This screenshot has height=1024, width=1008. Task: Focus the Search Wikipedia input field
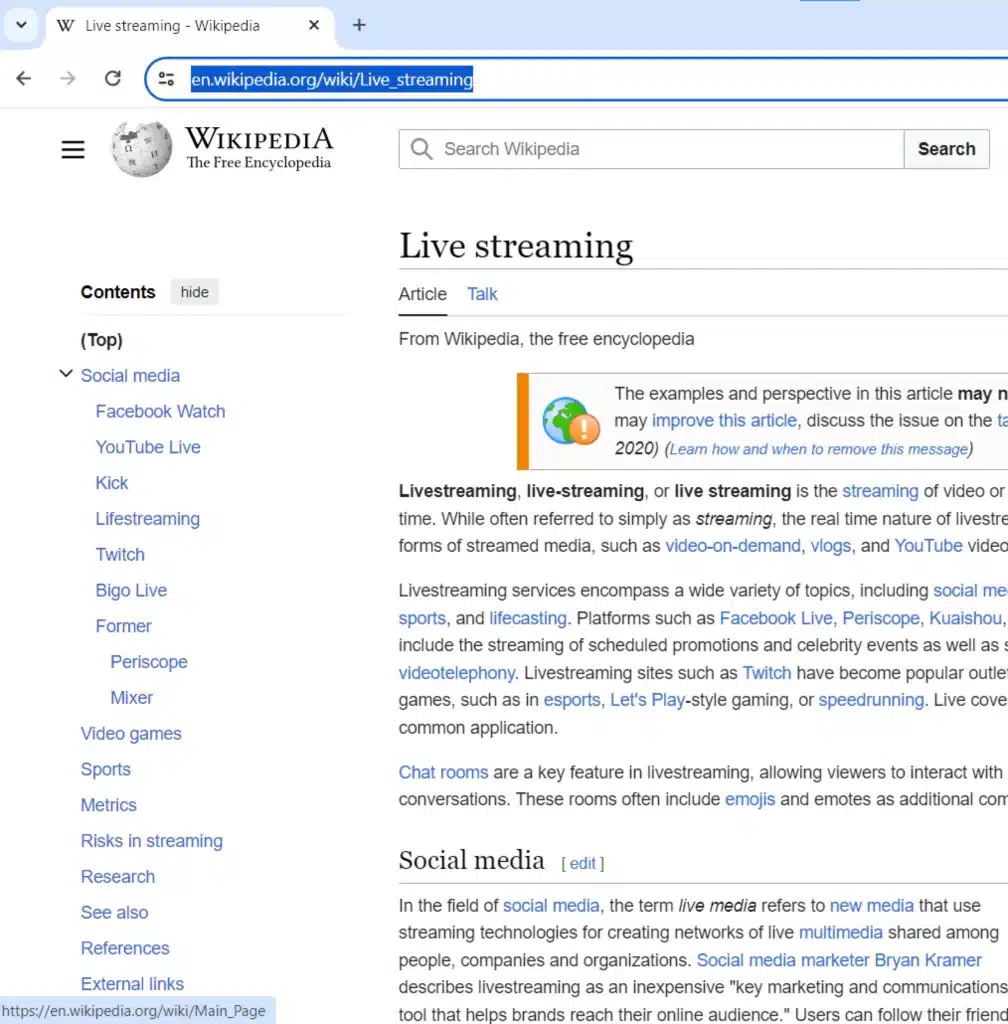tap(652, 149)
